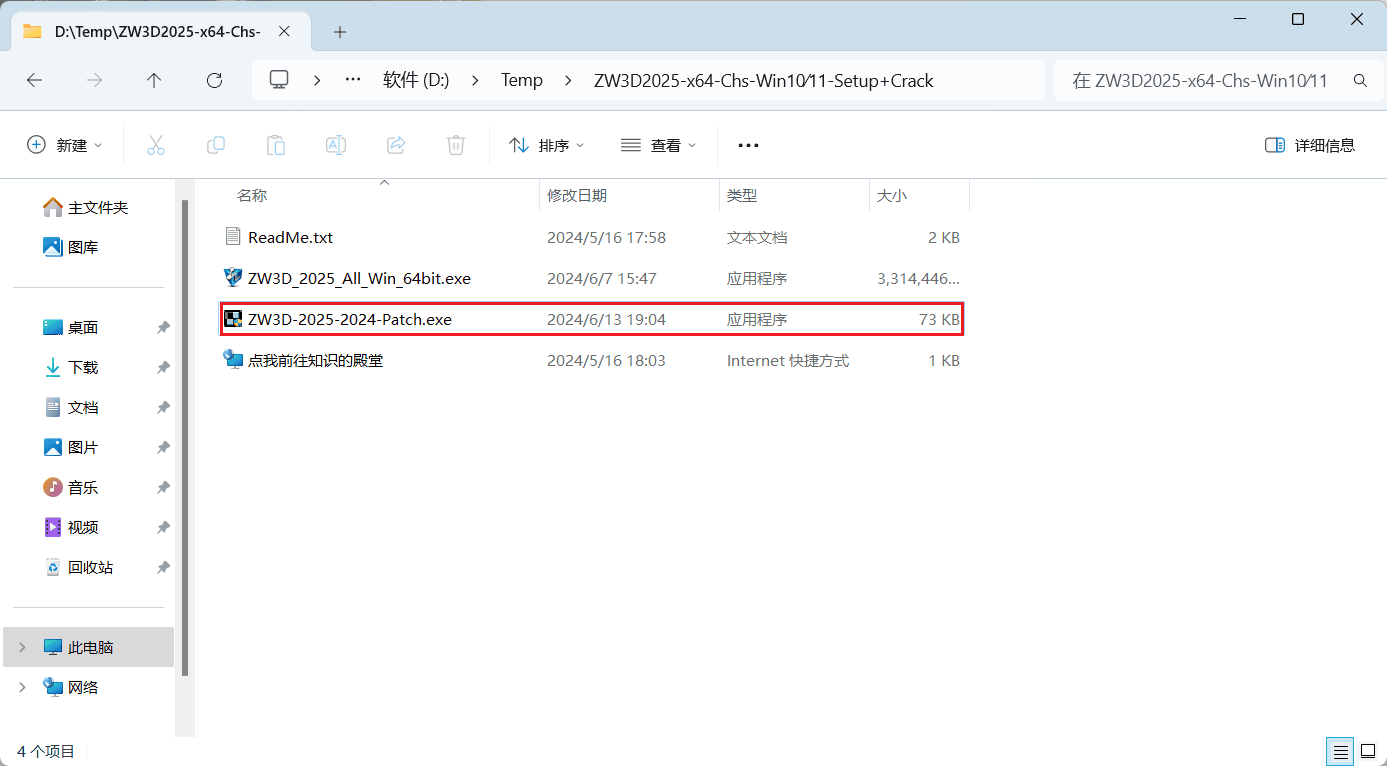Show hidden path segments via ellipsis
This screenshot has height=766, width=1387.
coord(352,80)
